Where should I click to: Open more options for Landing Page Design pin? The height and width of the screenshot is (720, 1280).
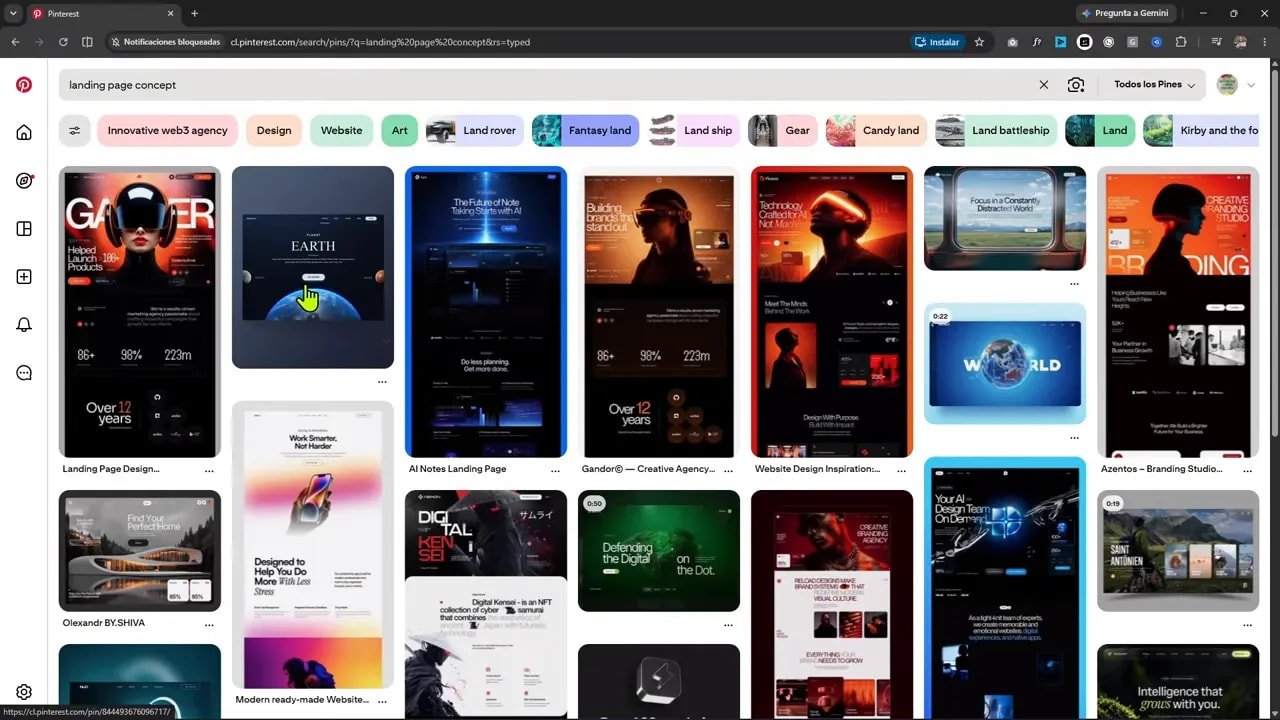click(x=209, y=469)
